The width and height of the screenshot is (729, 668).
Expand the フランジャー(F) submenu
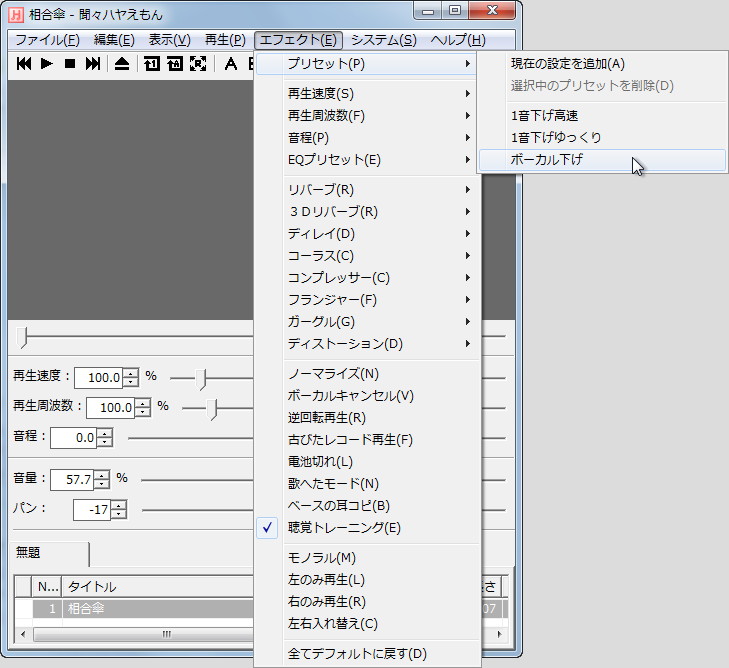pyautogui.click(x=368, y=299)
